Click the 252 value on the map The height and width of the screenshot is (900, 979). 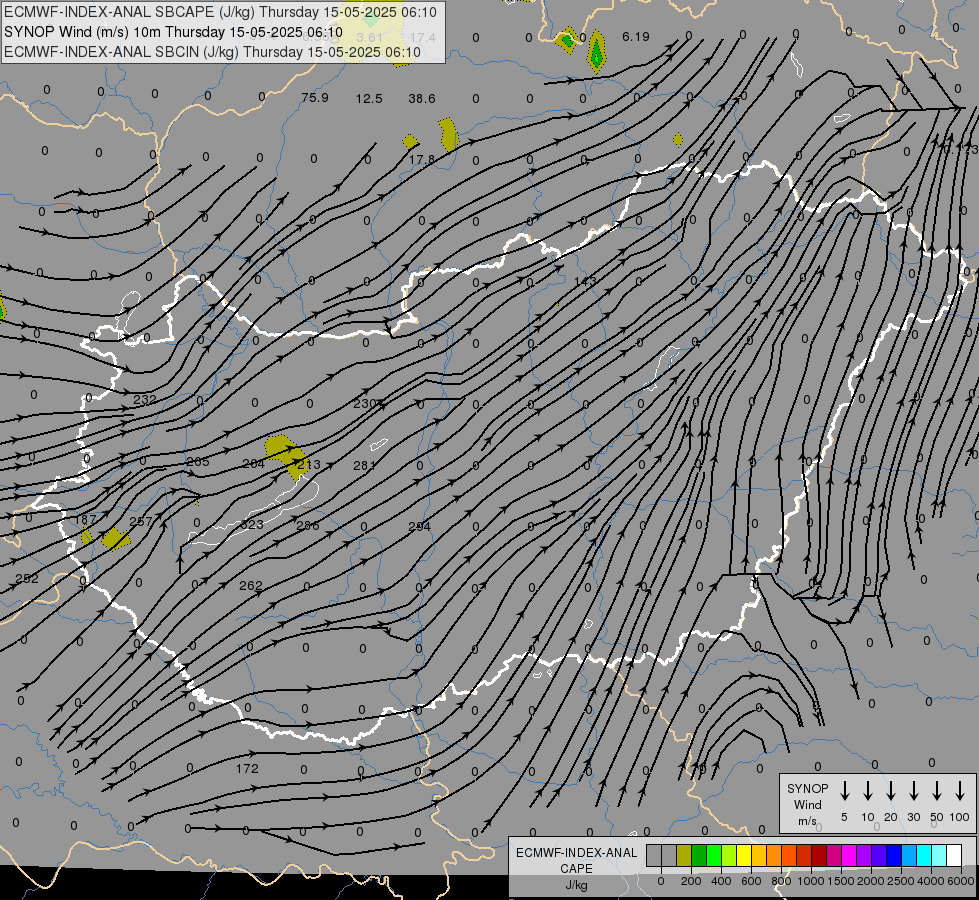[x=27, y=578]
